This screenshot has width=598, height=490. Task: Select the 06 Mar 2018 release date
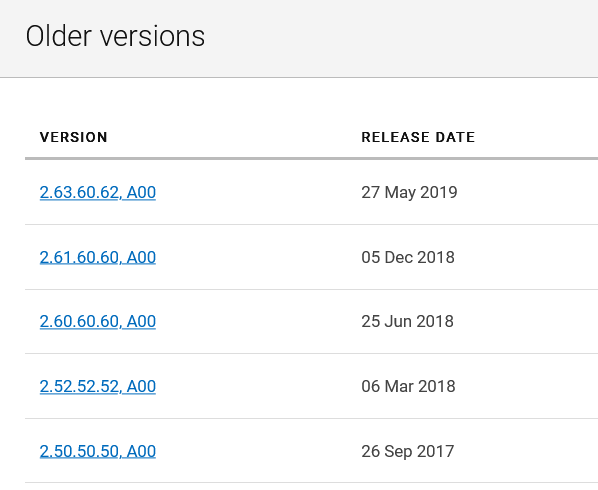(x=408, y=386)
